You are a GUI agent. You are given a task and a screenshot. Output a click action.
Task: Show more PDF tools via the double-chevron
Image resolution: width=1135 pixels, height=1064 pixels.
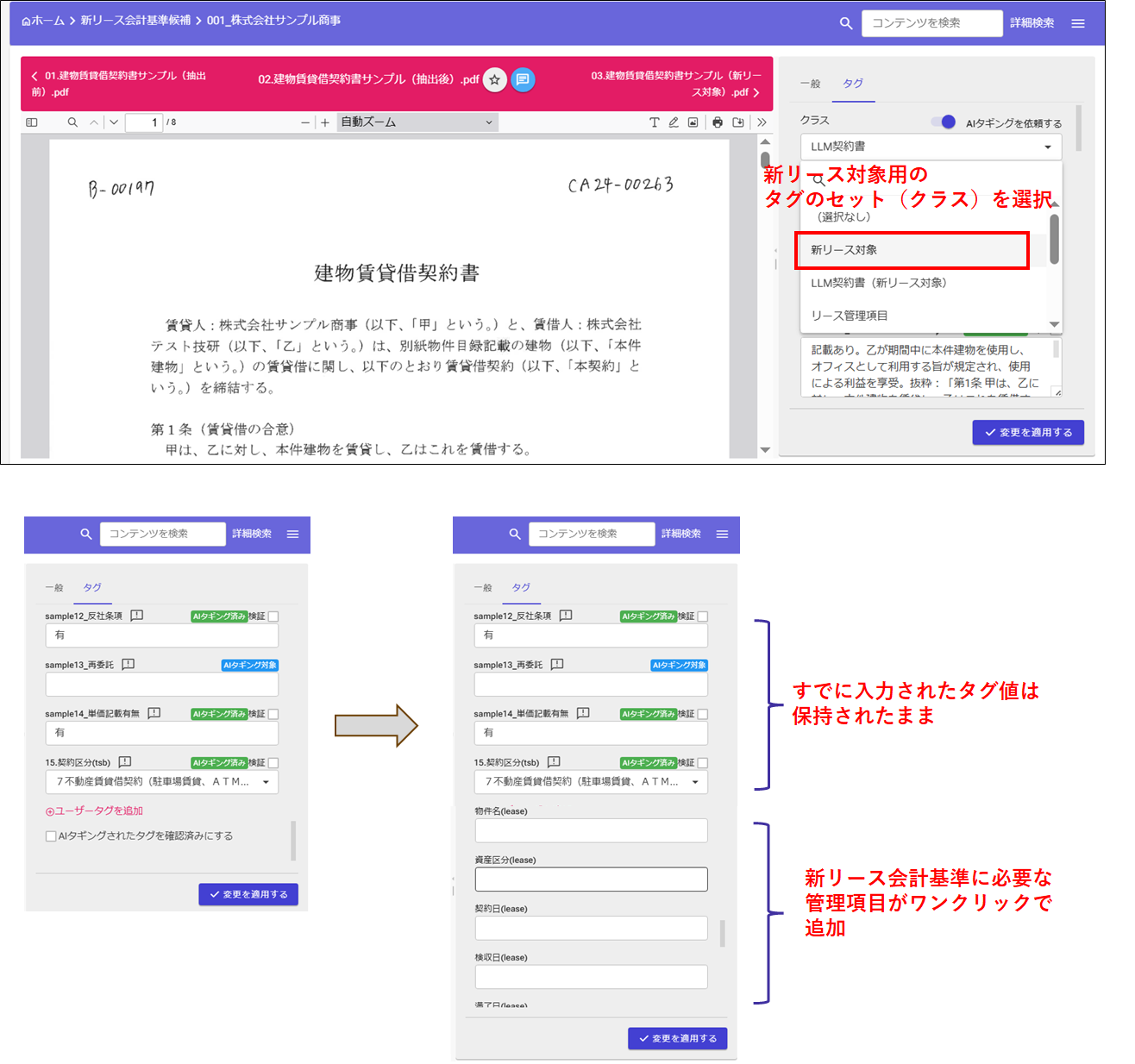point(762,122)
